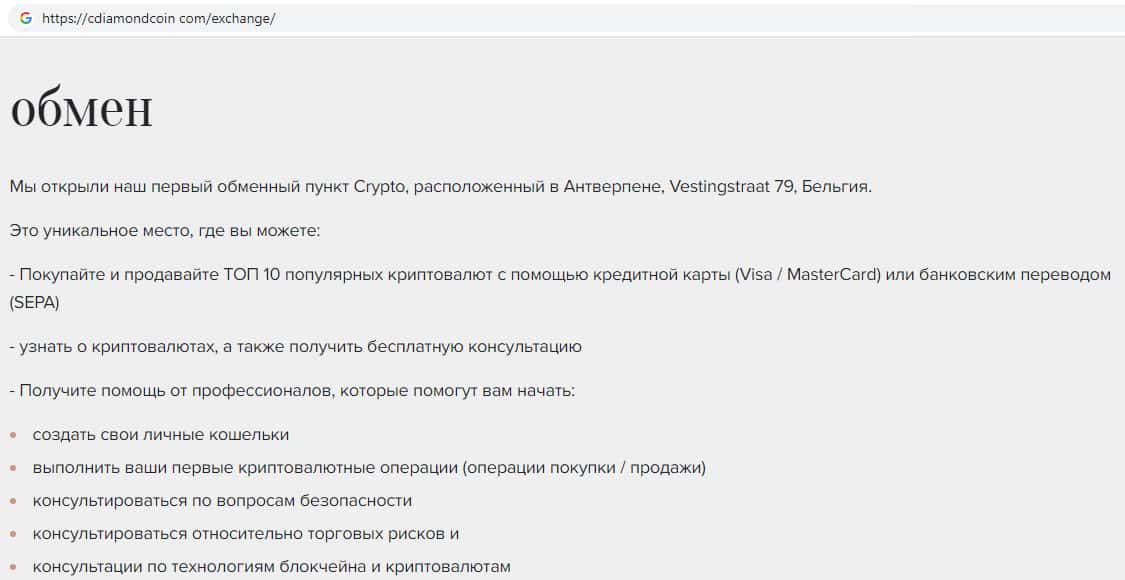Click the line "Получите помощь от профессионалов"

click(292, 390)
